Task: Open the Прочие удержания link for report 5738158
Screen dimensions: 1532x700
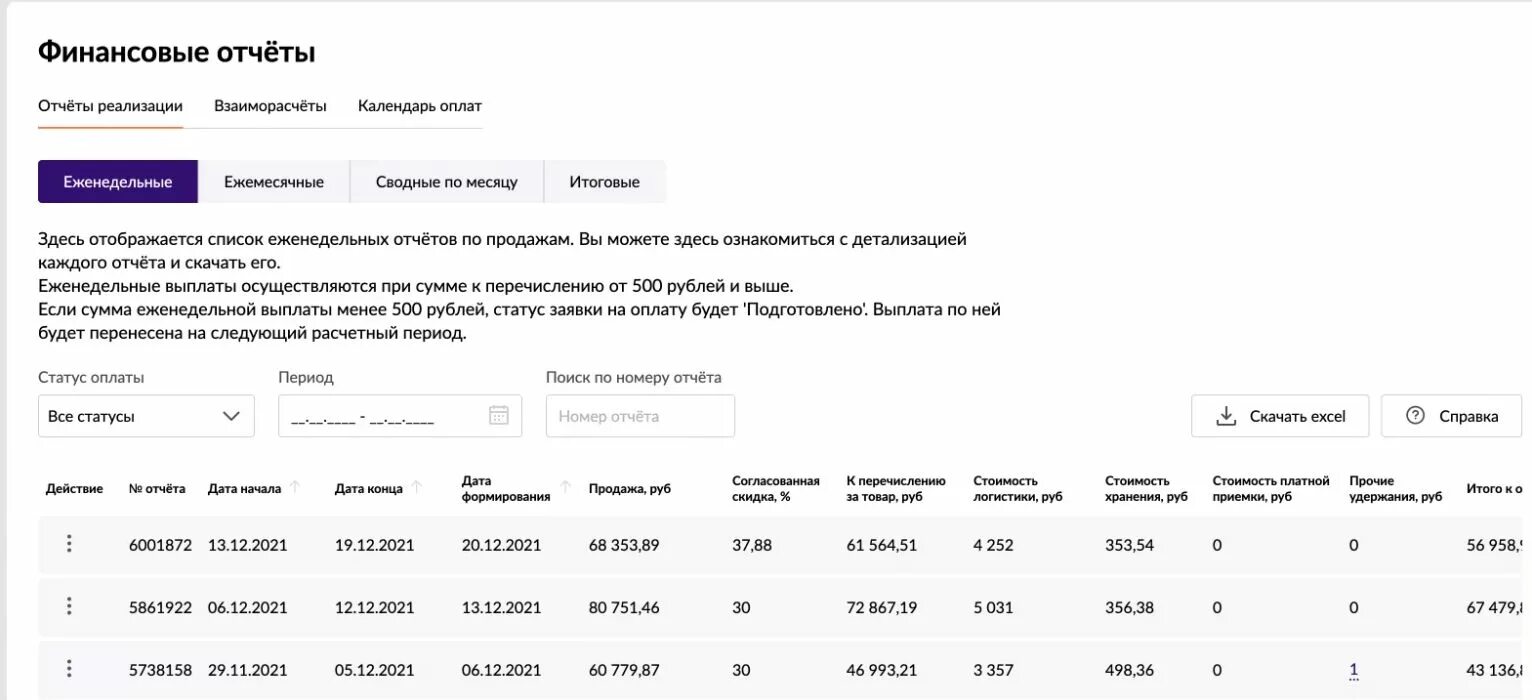Action: click(x=1354, y=670)
